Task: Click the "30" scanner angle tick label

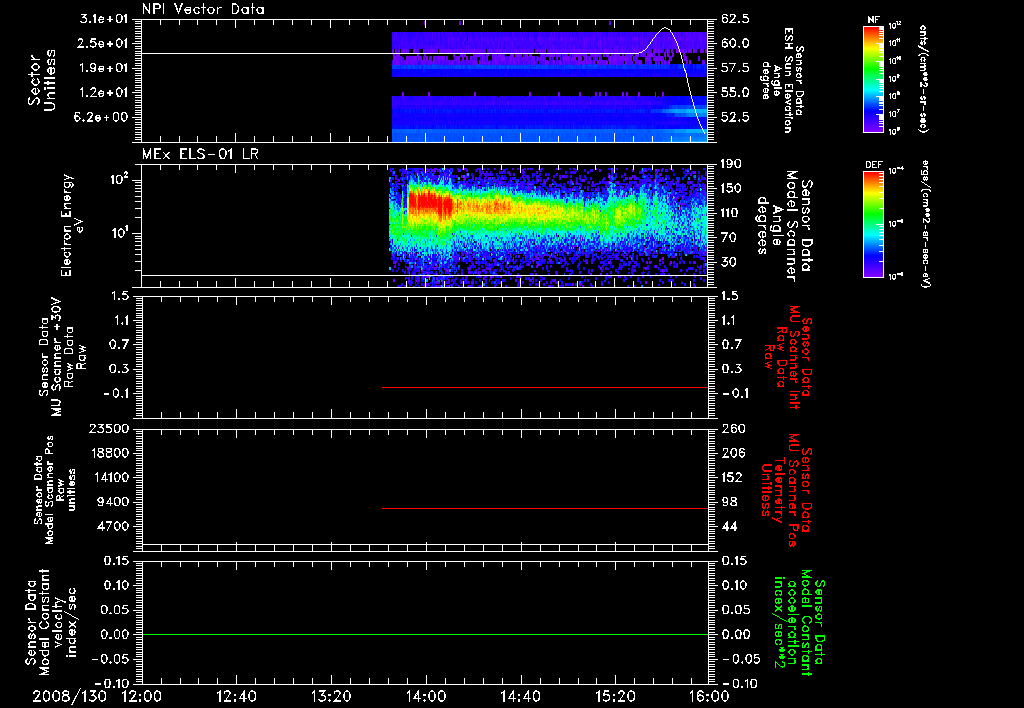Action: coord(728,262)
